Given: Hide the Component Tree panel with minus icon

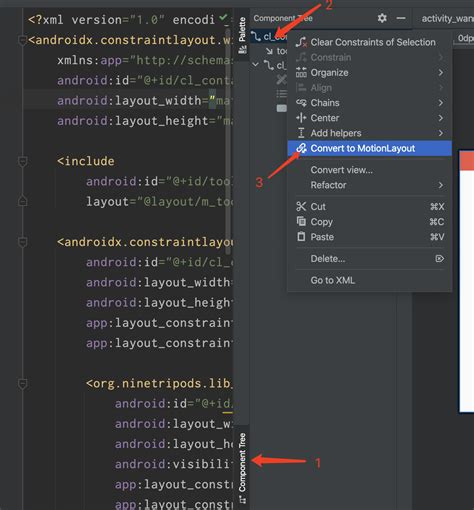Looking at the screenshot, I should point(401,18).
